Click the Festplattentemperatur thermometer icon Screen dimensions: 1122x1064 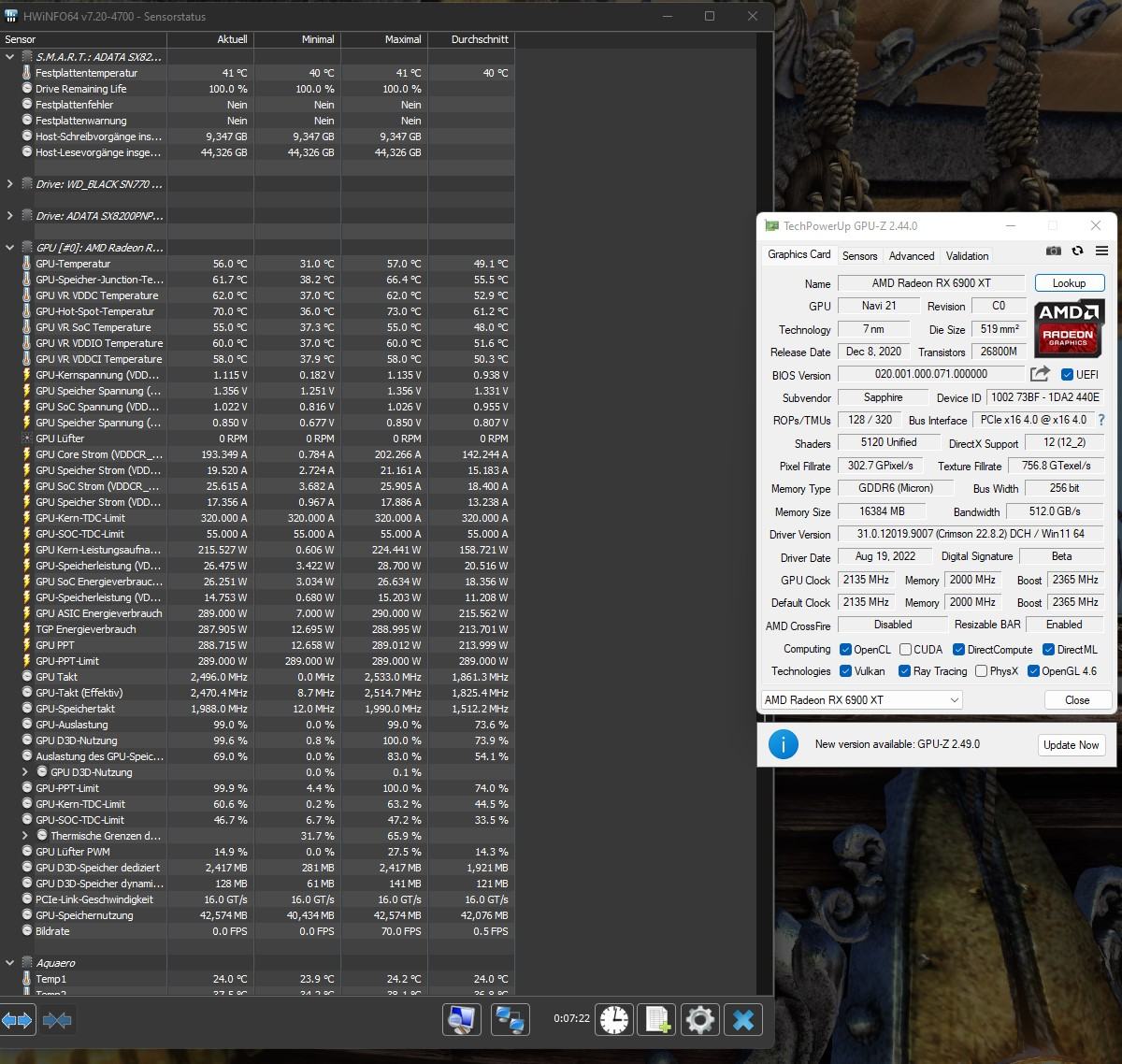pyautogui.click(x=27, y=73)
